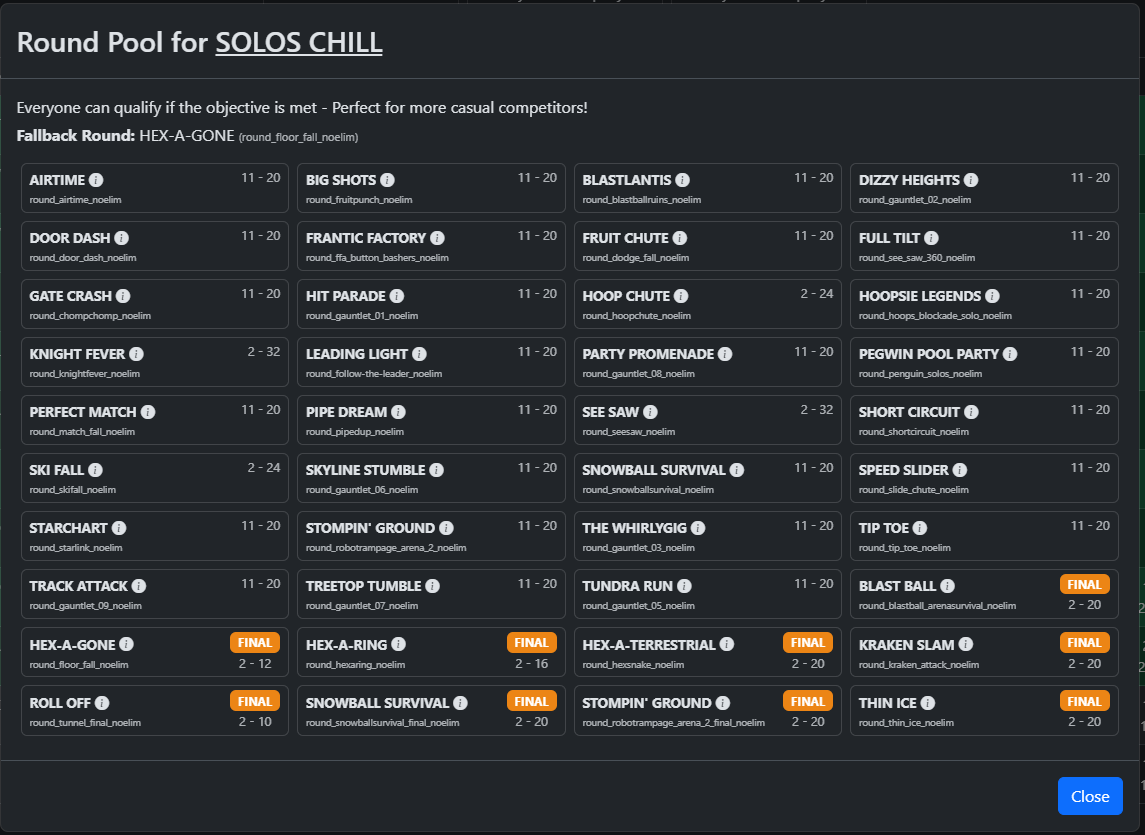This screenshot has height=835, width=1145.
Task: Click FINAL badge on THIN ICE card
Action: pyautogui.click(x=1084, y=701)
